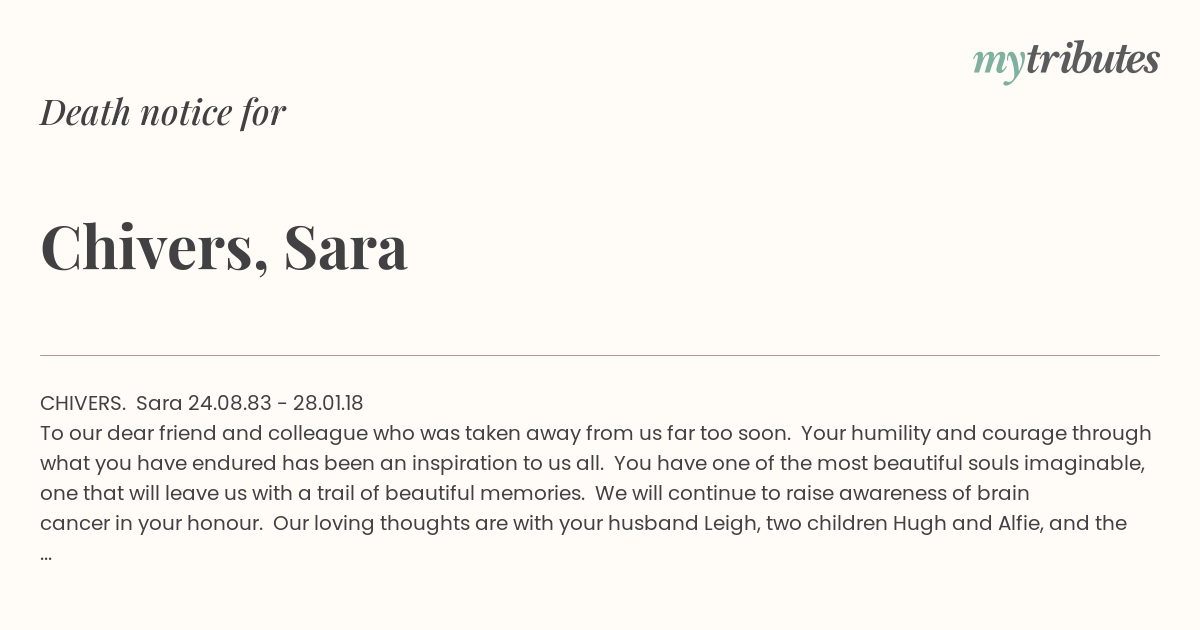
Task: Click the surname "Chivers," in the title
Action: [x=155, y=249]
